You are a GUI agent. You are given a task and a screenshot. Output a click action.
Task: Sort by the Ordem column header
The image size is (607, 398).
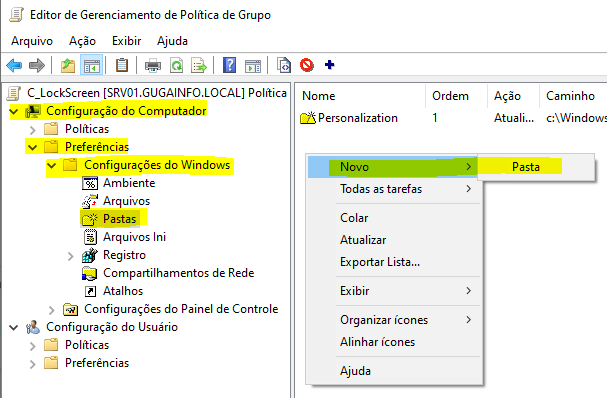pos(456,96)
